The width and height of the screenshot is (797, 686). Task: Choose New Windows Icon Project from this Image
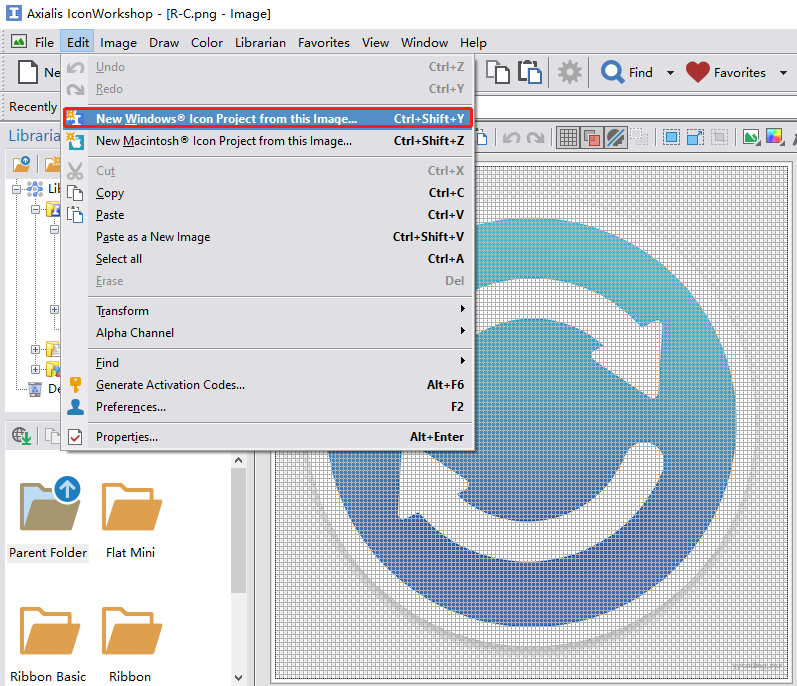(226, 118)
